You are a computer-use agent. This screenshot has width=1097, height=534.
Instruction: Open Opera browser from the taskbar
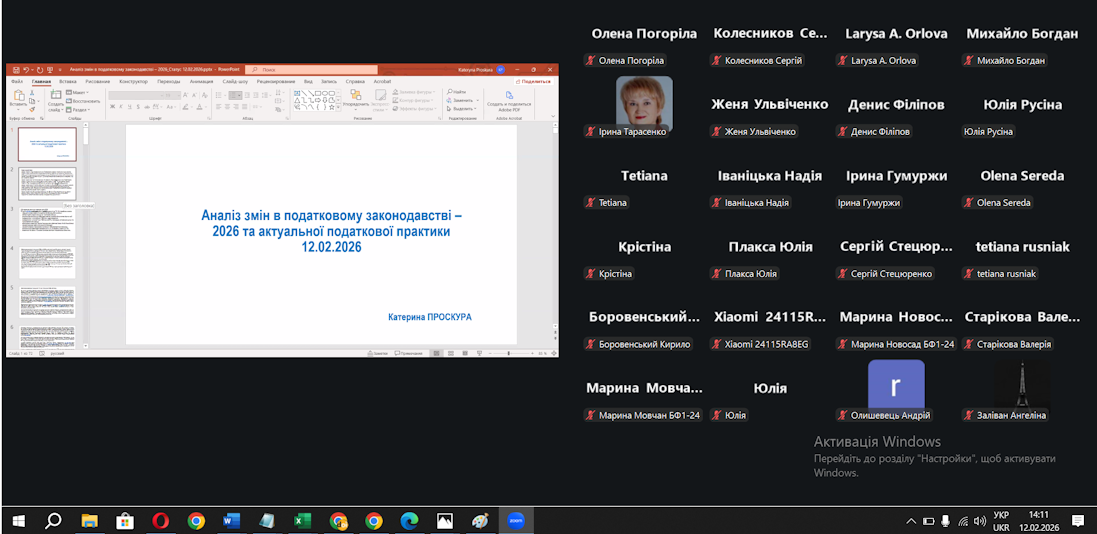[160, 520]
